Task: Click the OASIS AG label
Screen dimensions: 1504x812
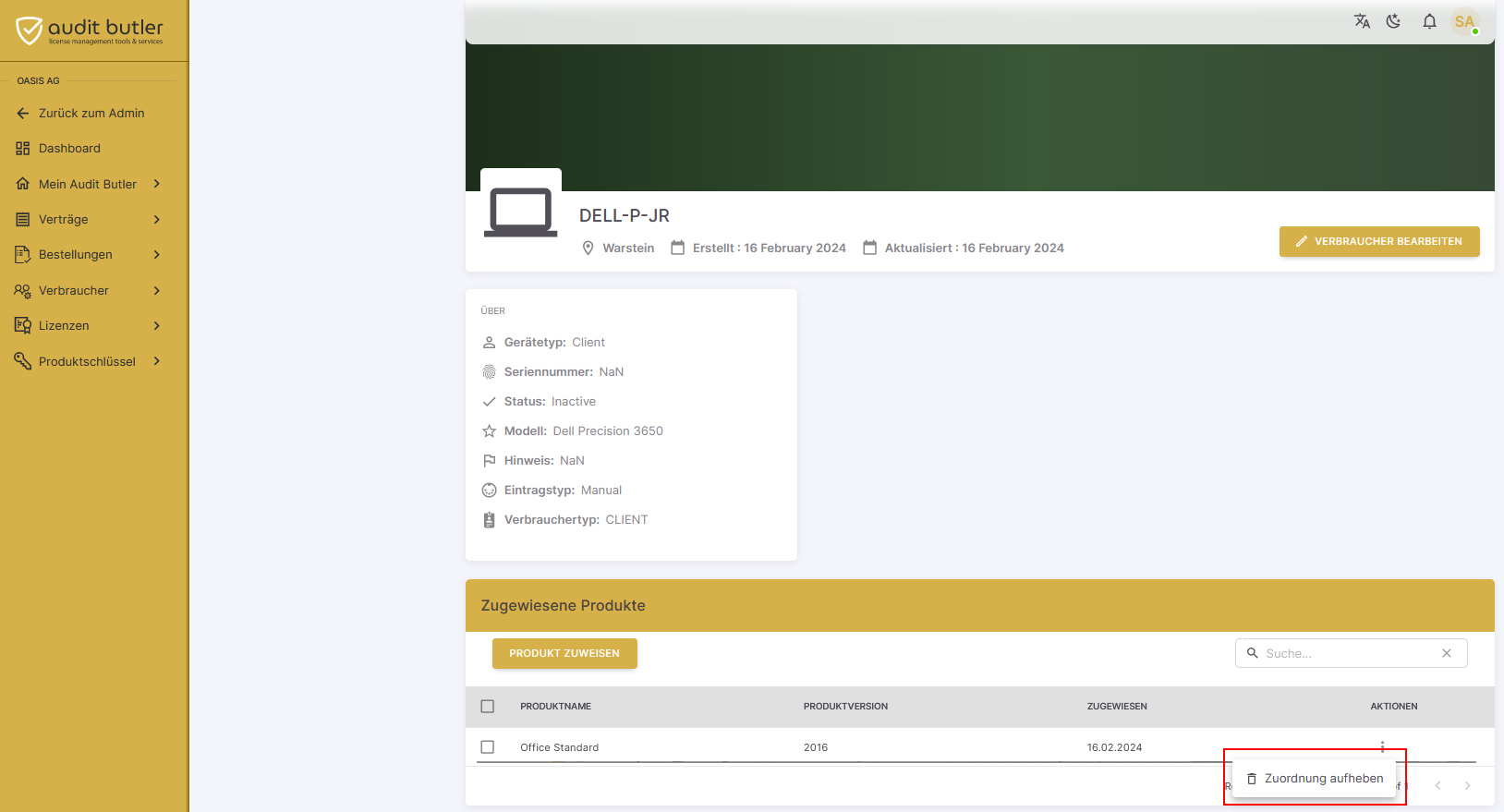Action: coord(38,81)
